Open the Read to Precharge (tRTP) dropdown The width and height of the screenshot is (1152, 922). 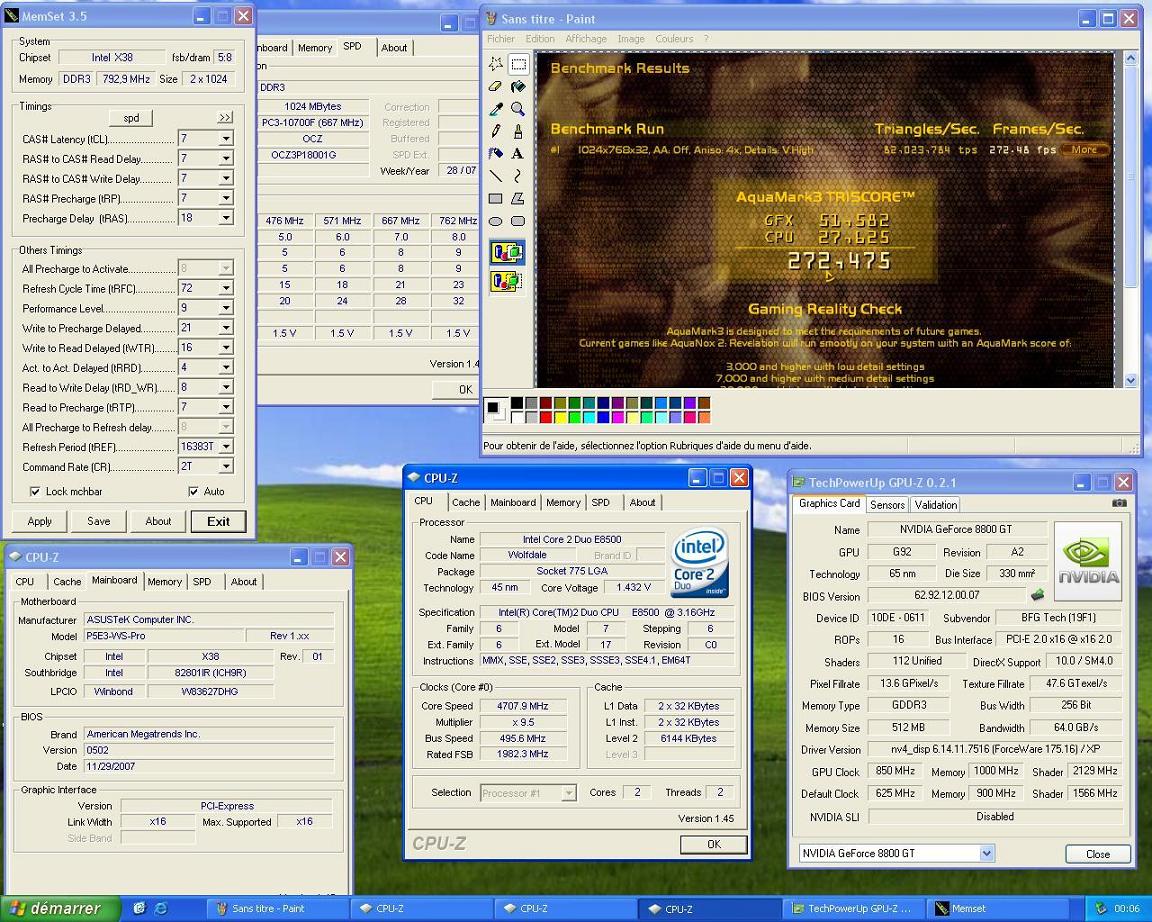pyautogui.click(x=226, y=407)
